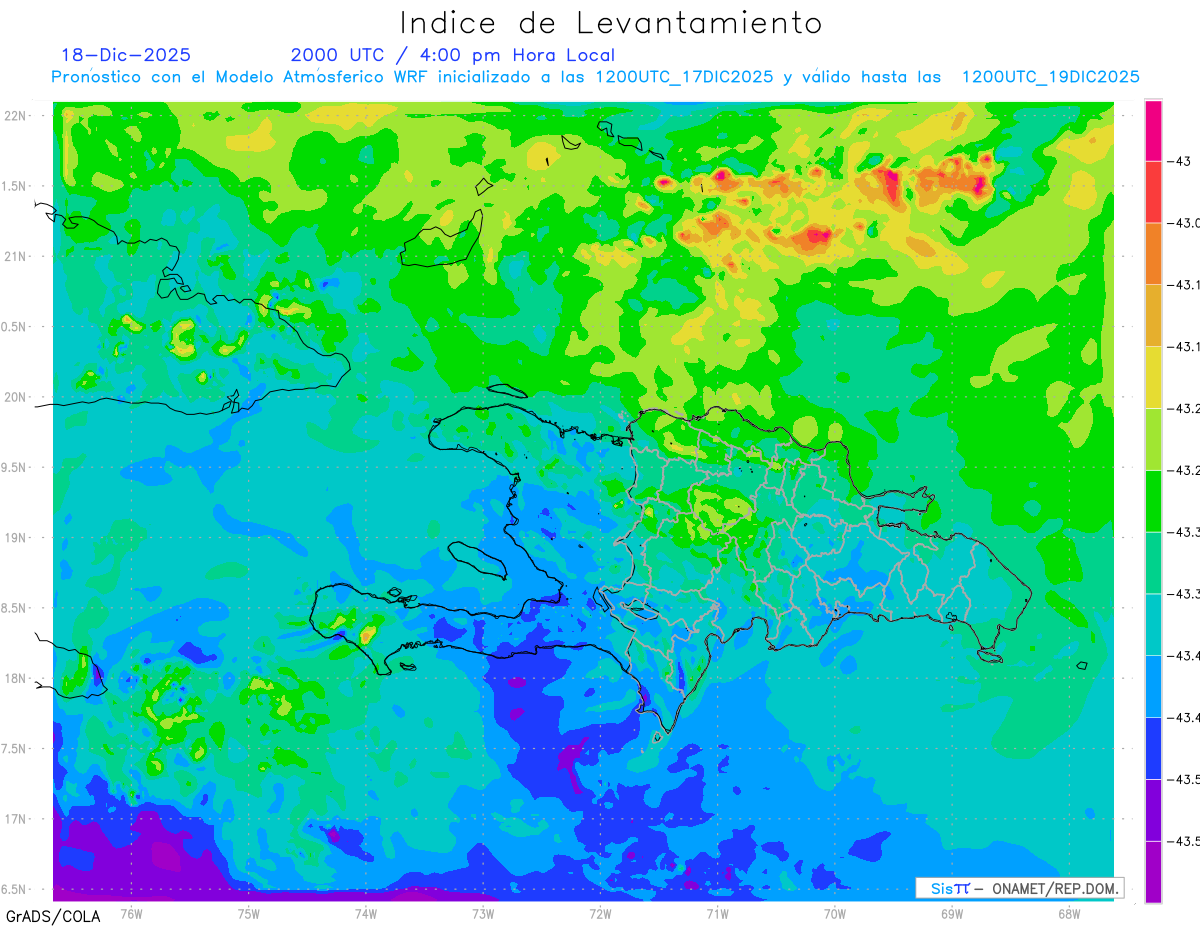Click the '76W' longitude axis label
Image resolution: width=1200 pixels, height=927 pixels.
point(131,913)
